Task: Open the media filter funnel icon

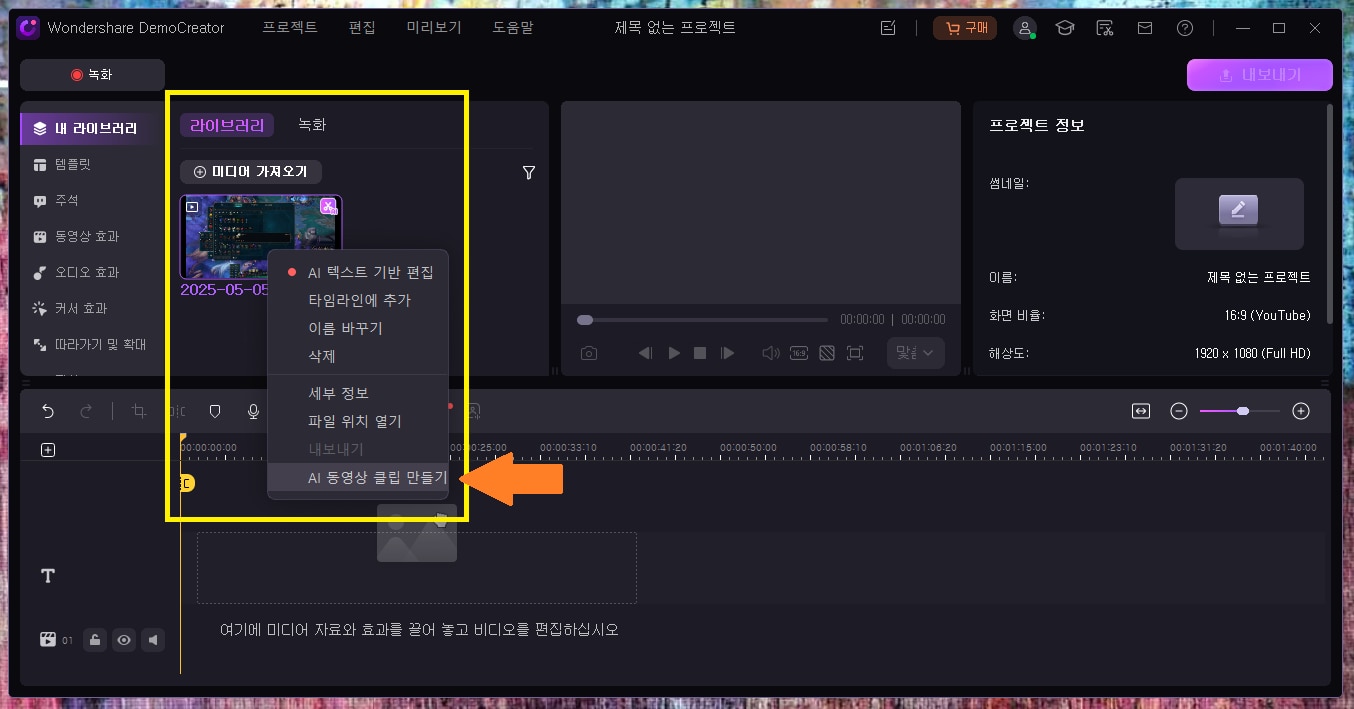Action: coord(529,172)
